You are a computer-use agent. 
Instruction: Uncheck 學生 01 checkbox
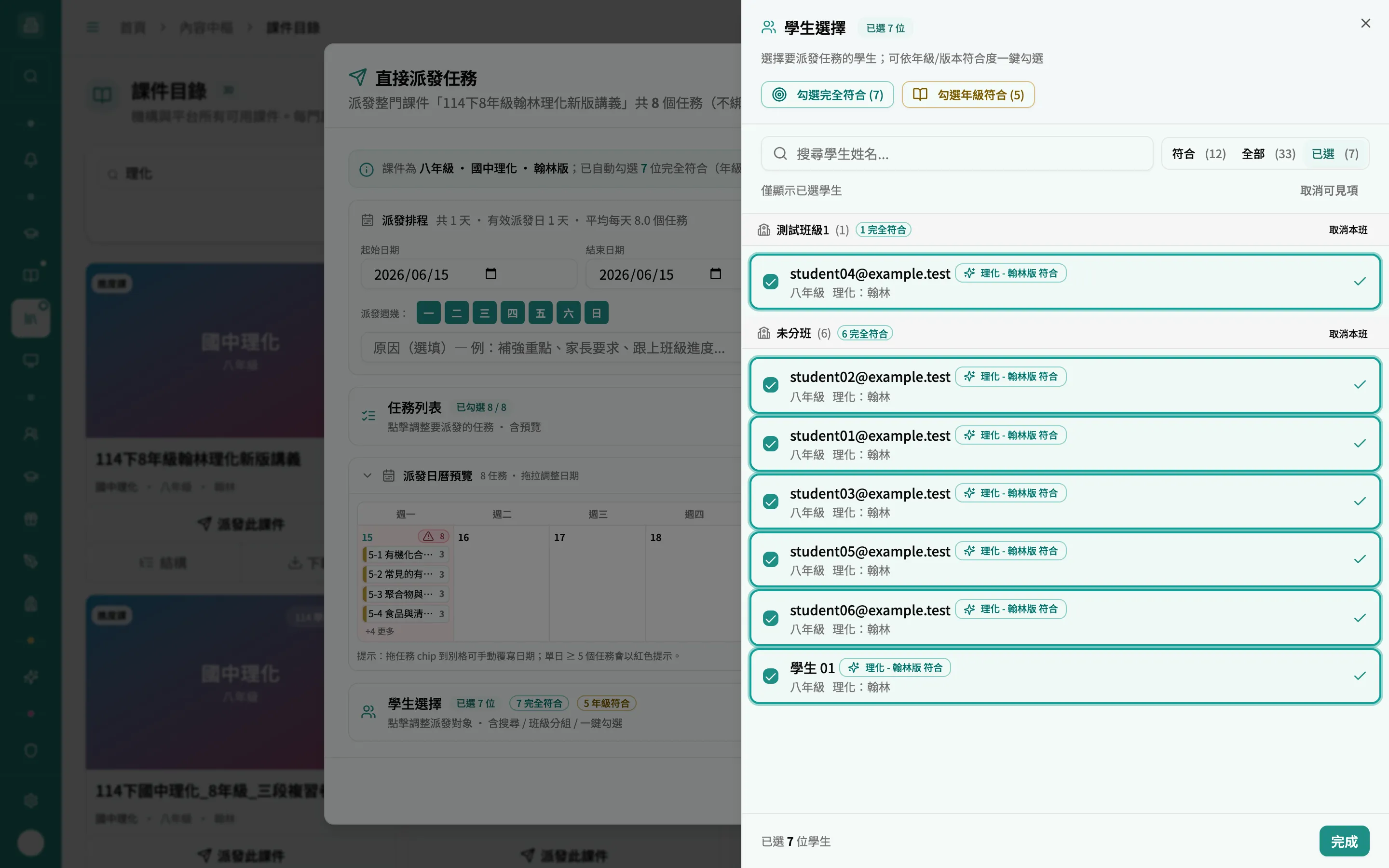(x=770, y=676)
